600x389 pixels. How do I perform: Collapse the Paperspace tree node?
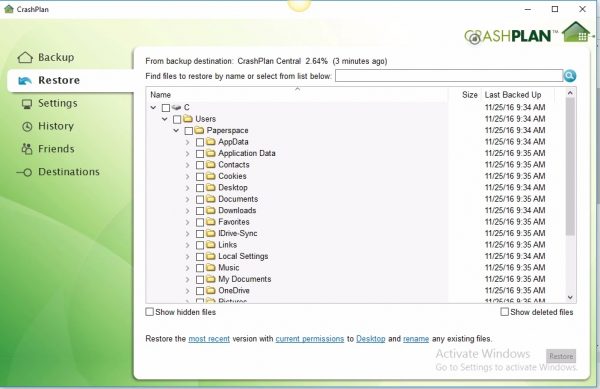[x=176, y=130]
